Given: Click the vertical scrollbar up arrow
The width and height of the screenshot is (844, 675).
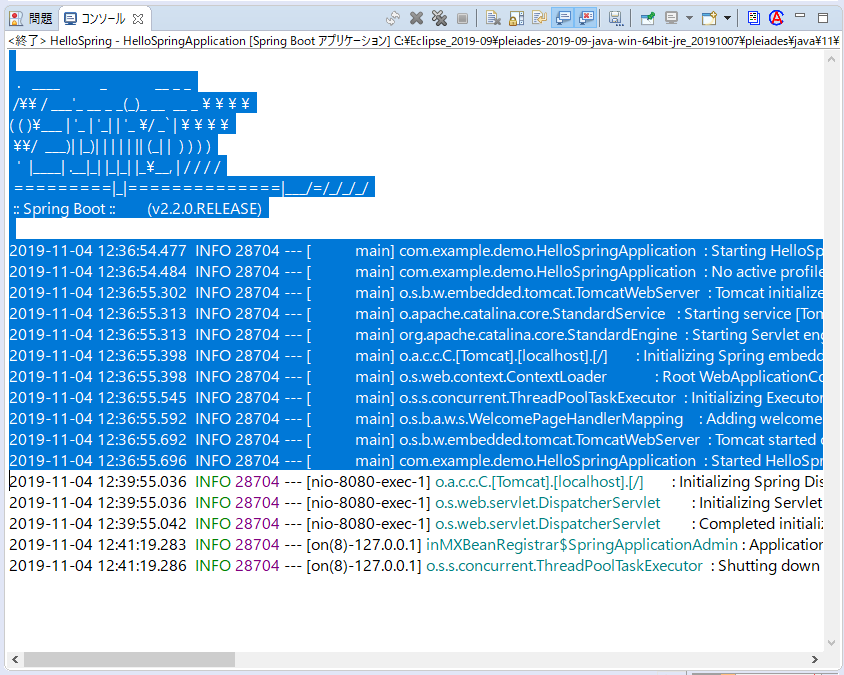Looking at the screenshot, I should coord(831,60).
